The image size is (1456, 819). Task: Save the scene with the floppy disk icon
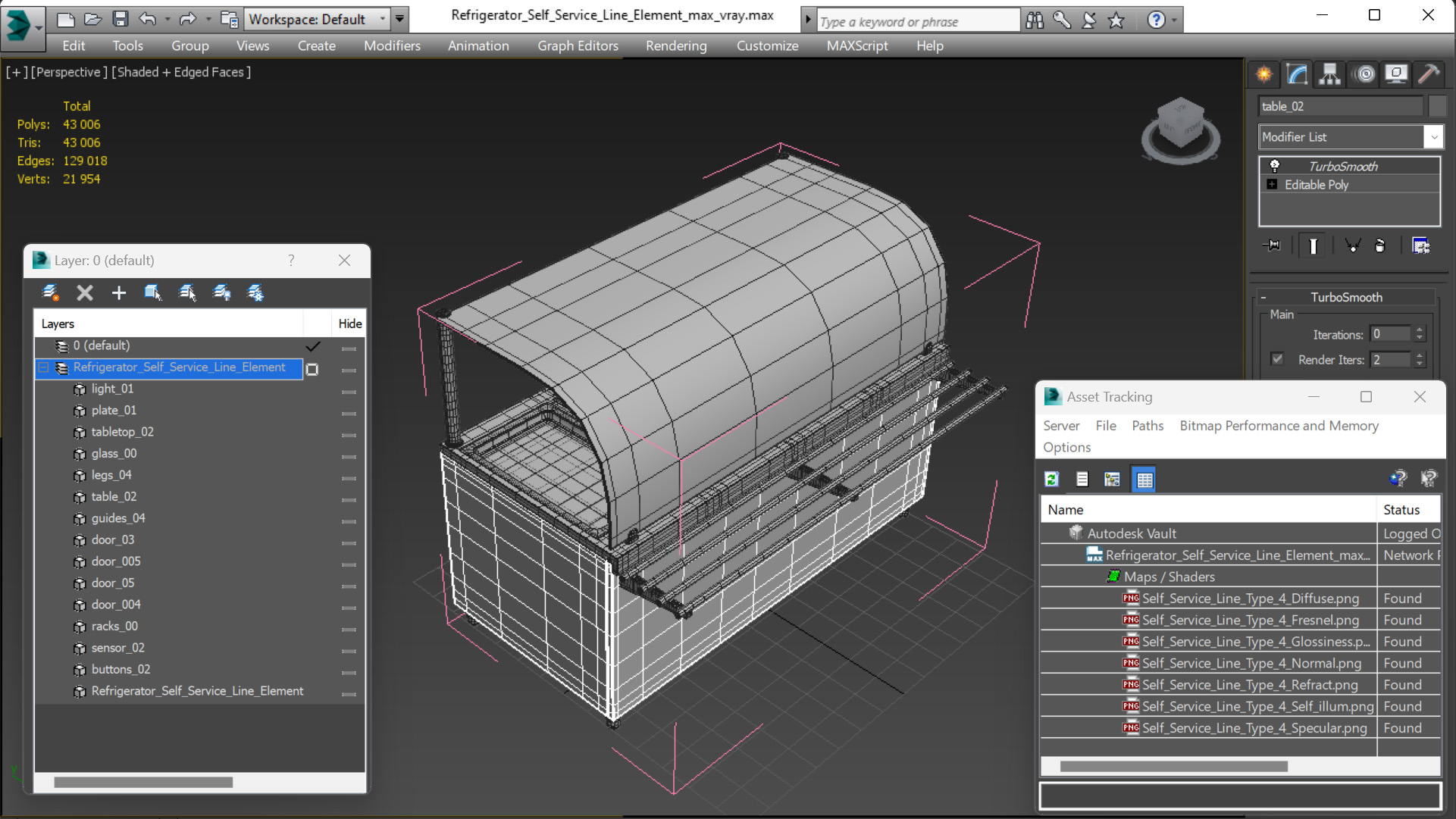121,19
